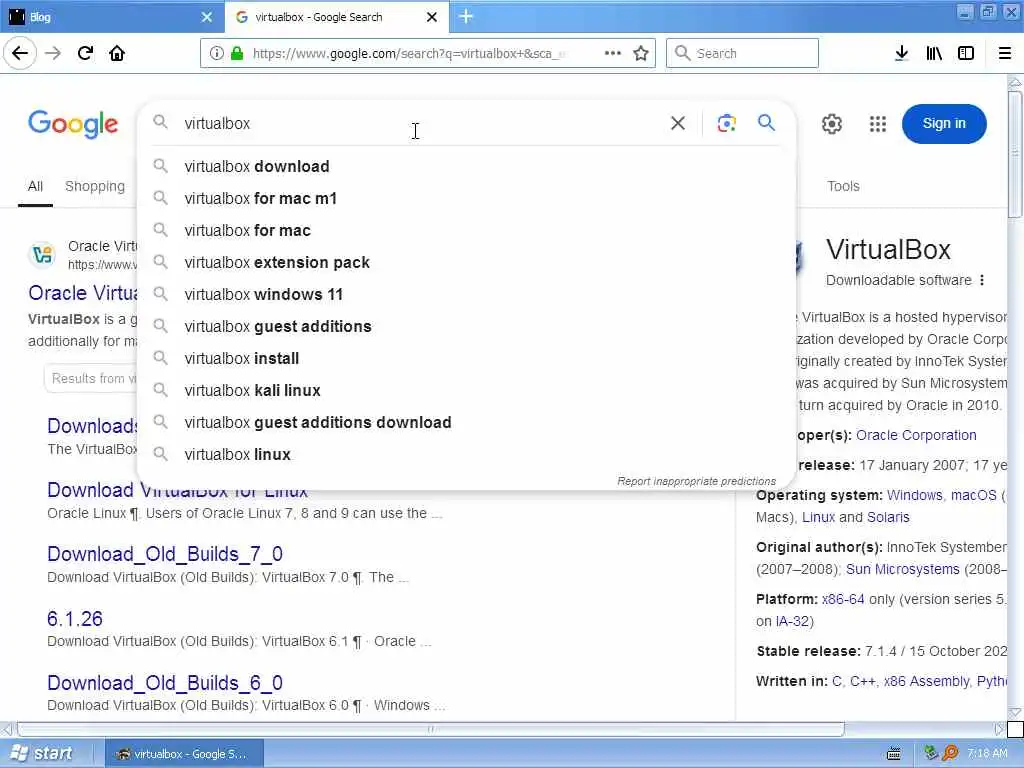Image resolution: width=1024 pixels, height=768 pixels.
Task: Choose suggestion virtualbox download
Action: (466, 167)
